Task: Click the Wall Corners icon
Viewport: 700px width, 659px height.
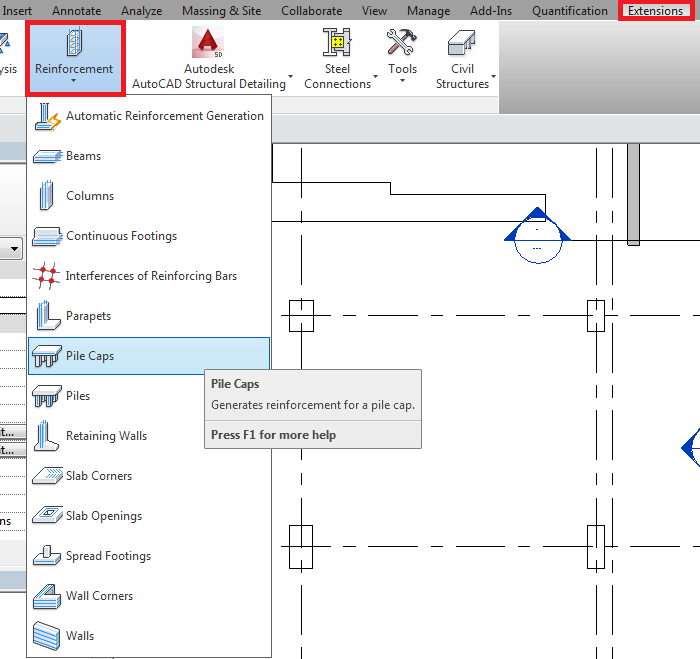Action: click(x=47, y=596)
